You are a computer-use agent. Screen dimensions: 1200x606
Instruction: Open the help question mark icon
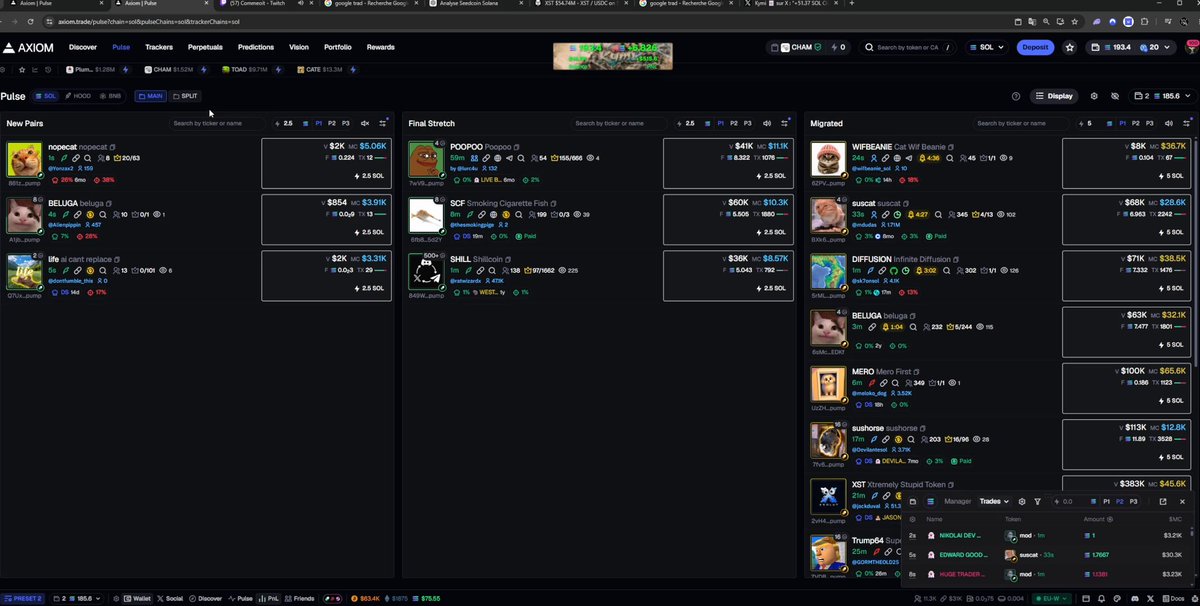(1016, 96)
